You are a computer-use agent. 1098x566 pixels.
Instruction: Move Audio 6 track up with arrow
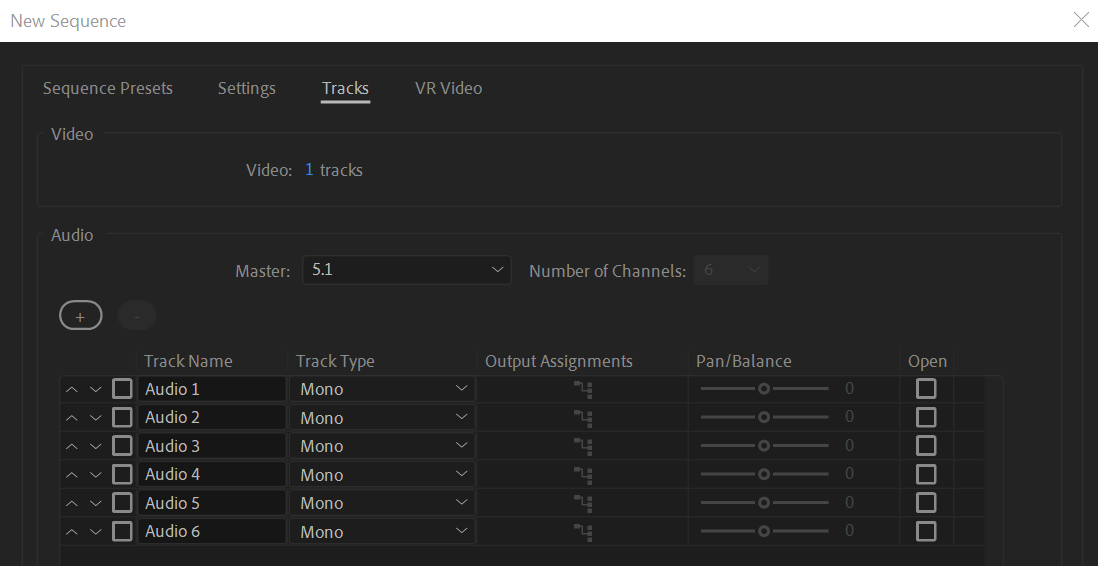tap(72, 531)
